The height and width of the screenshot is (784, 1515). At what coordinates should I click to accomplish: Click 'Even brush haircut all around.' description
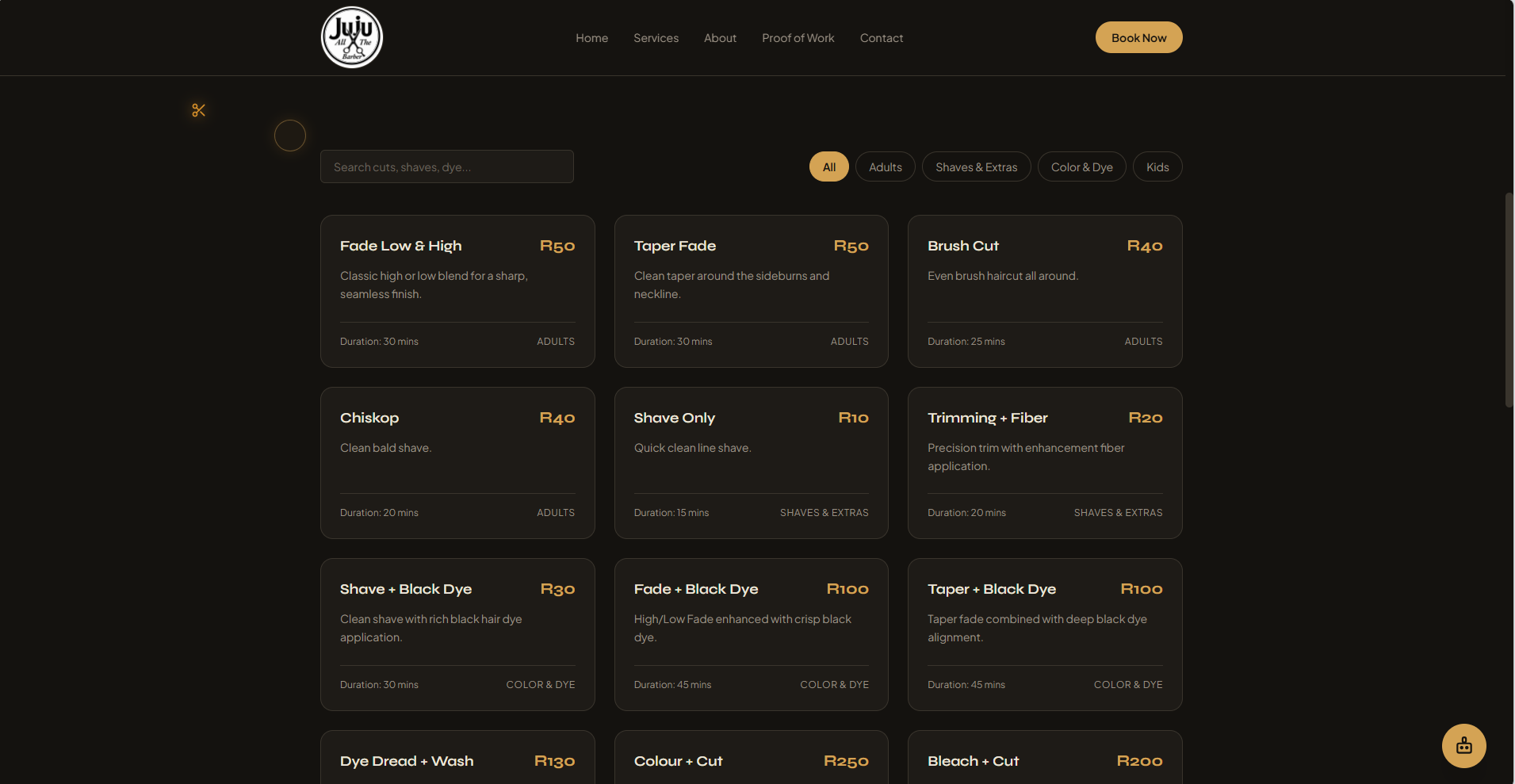[1003, 276]
